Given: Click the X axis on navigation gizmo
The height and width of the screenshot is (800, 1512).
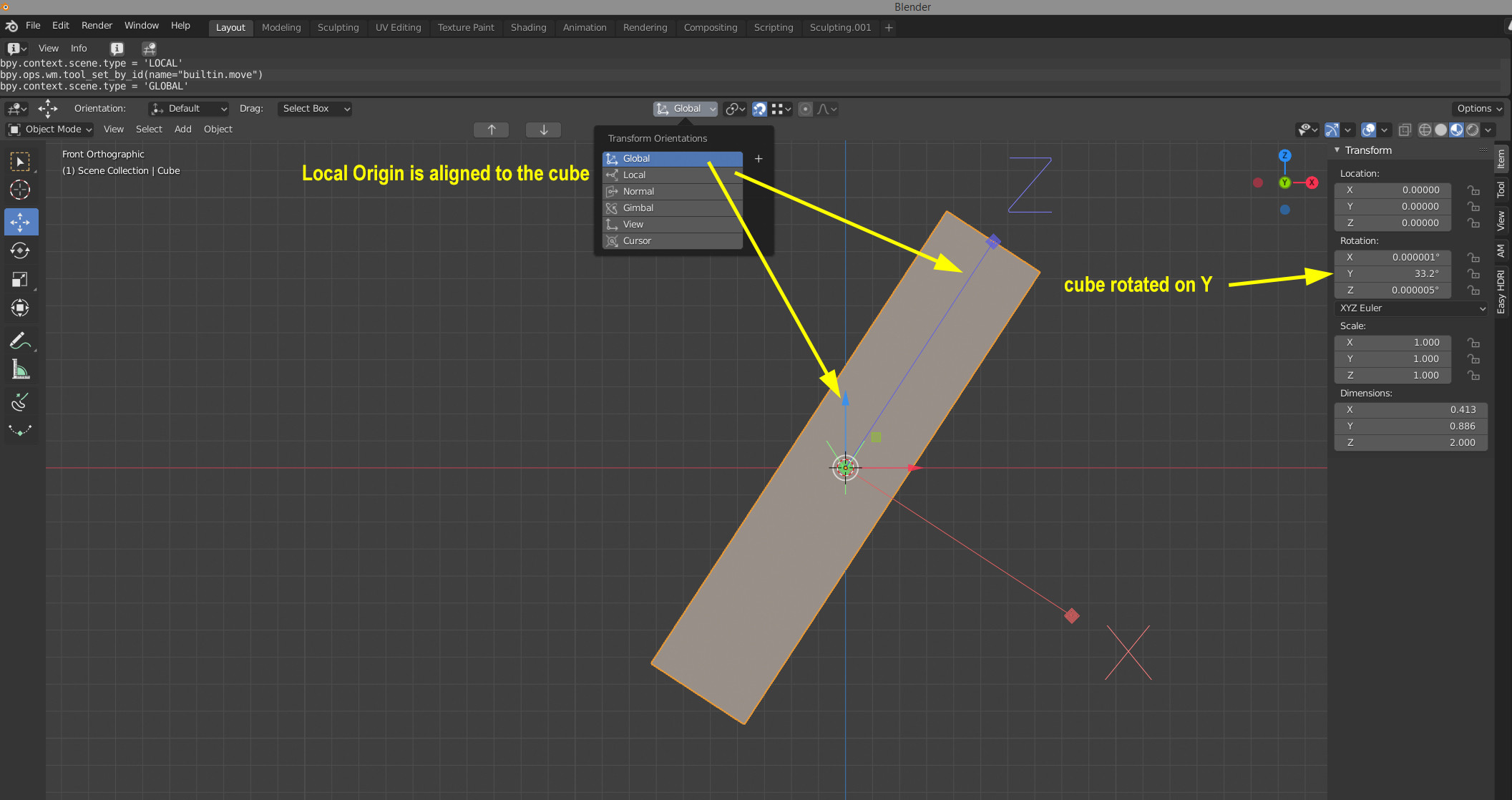Looking at the screenshot, I should coord(1312,182).
